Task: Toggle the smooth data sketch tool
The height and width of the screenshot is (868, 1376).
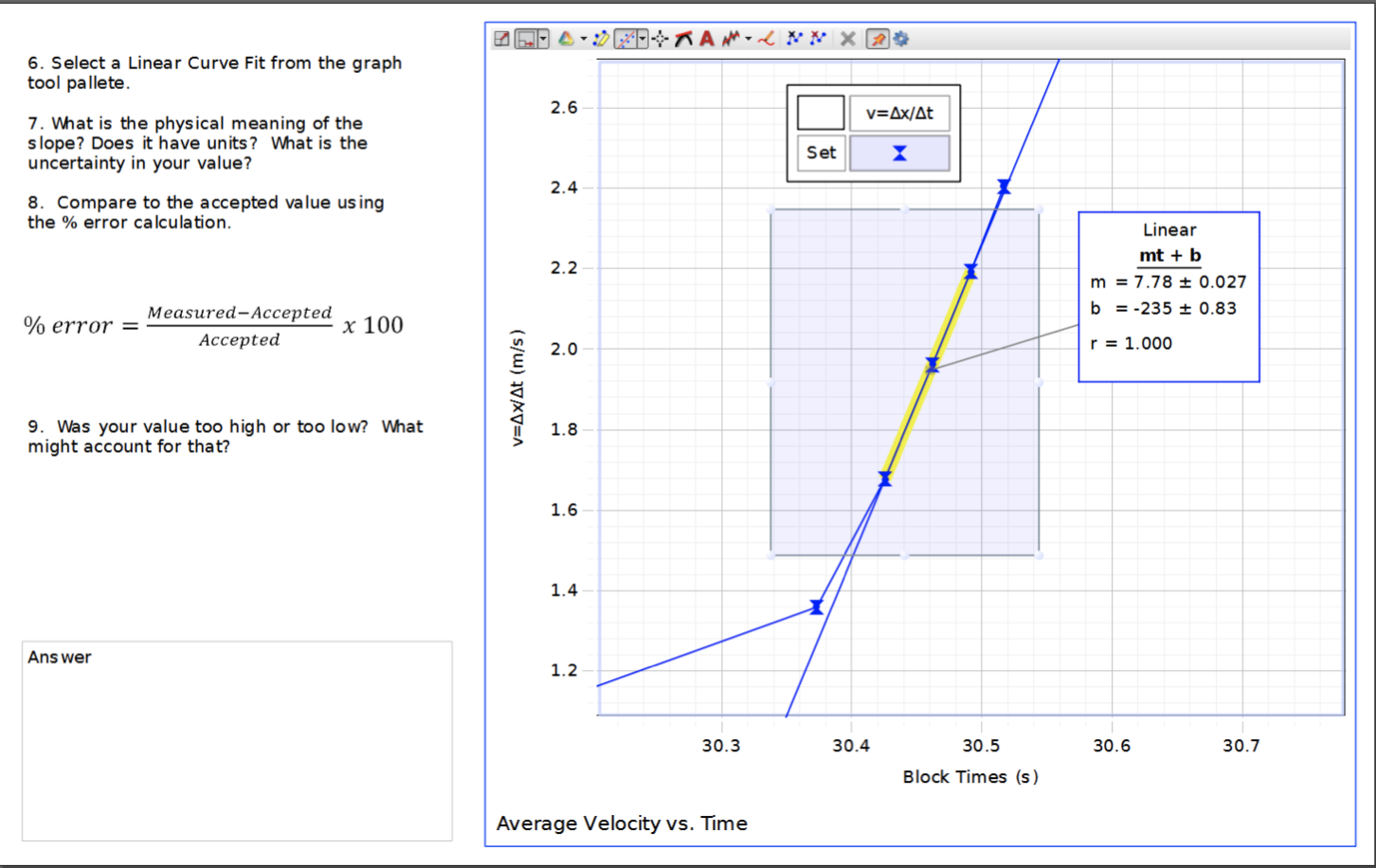Action: click(731, 39)
